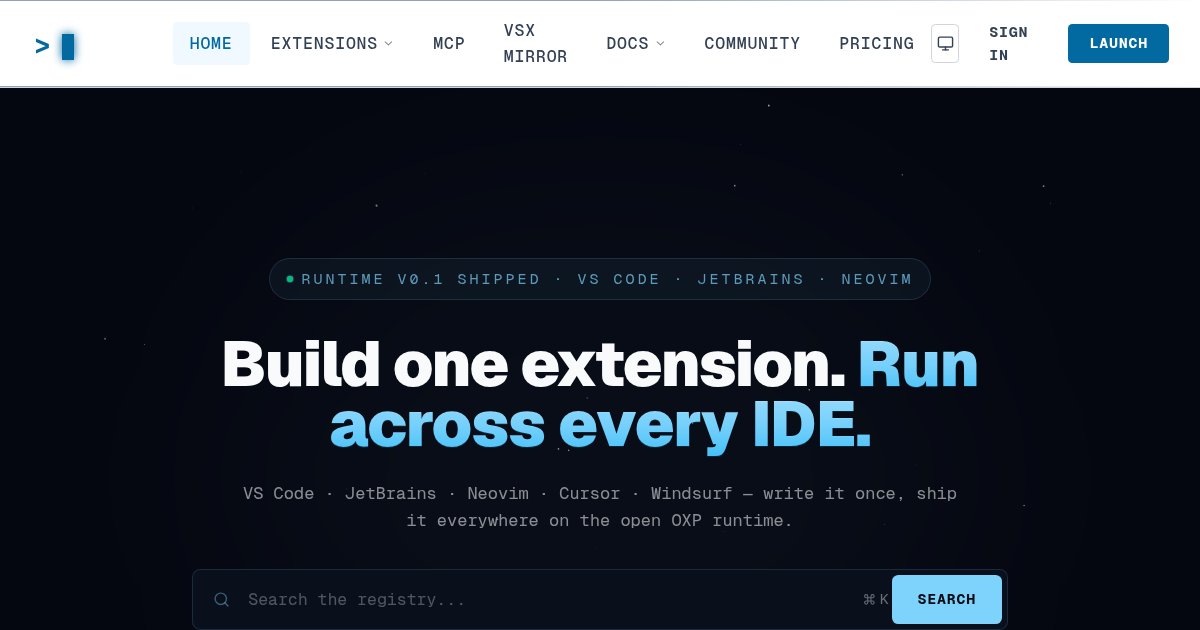The width and height of the screenshot is (1200, 630).
Task: Click the Launch button
Action: coord(1118,44)
